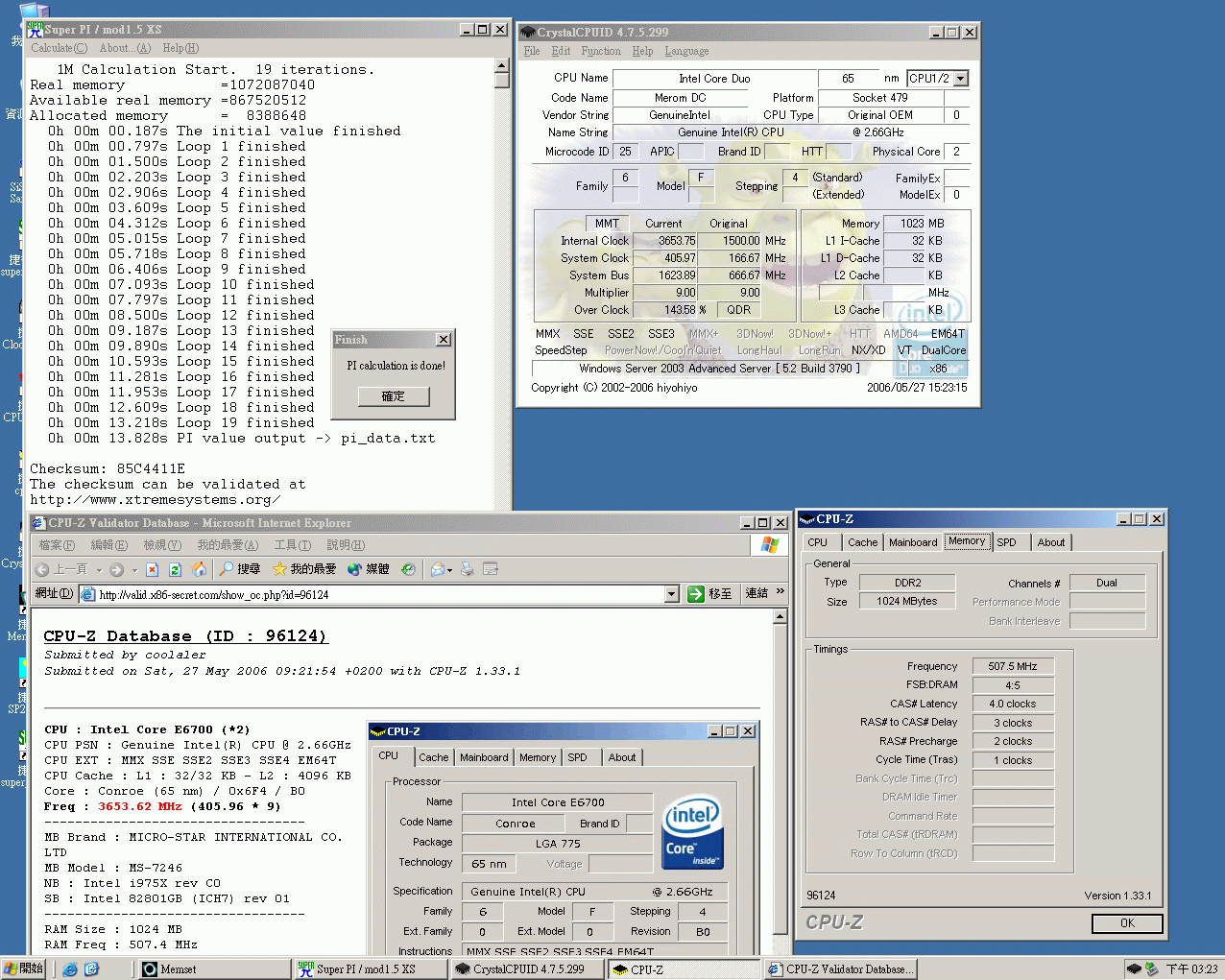Go back with Internet Explorer's Back button
Screen dimensions: 1225x980
coord(61,569)
